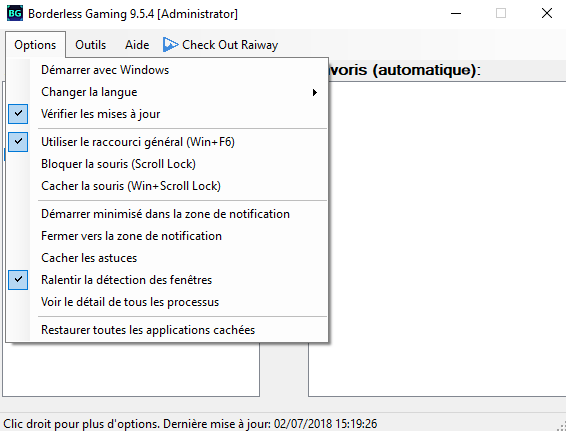Choose Cacher la souris (Win+Scroll Lock)
This screenshot has width=566, height=431.
click(x=167, y=186)
